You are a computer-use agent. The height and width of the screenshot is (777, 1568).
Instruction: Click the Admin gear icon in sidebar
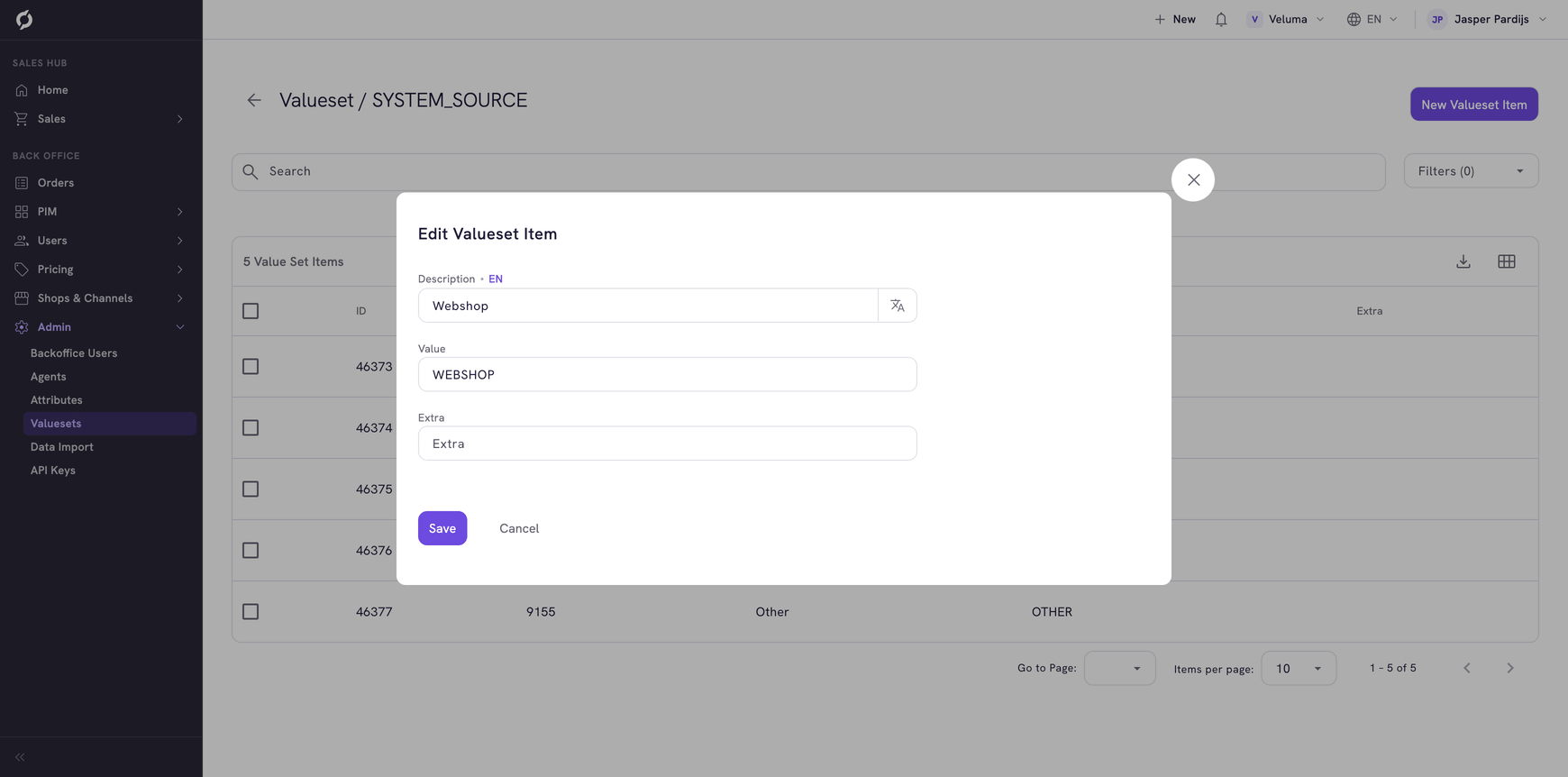click(x=22, y=327)
